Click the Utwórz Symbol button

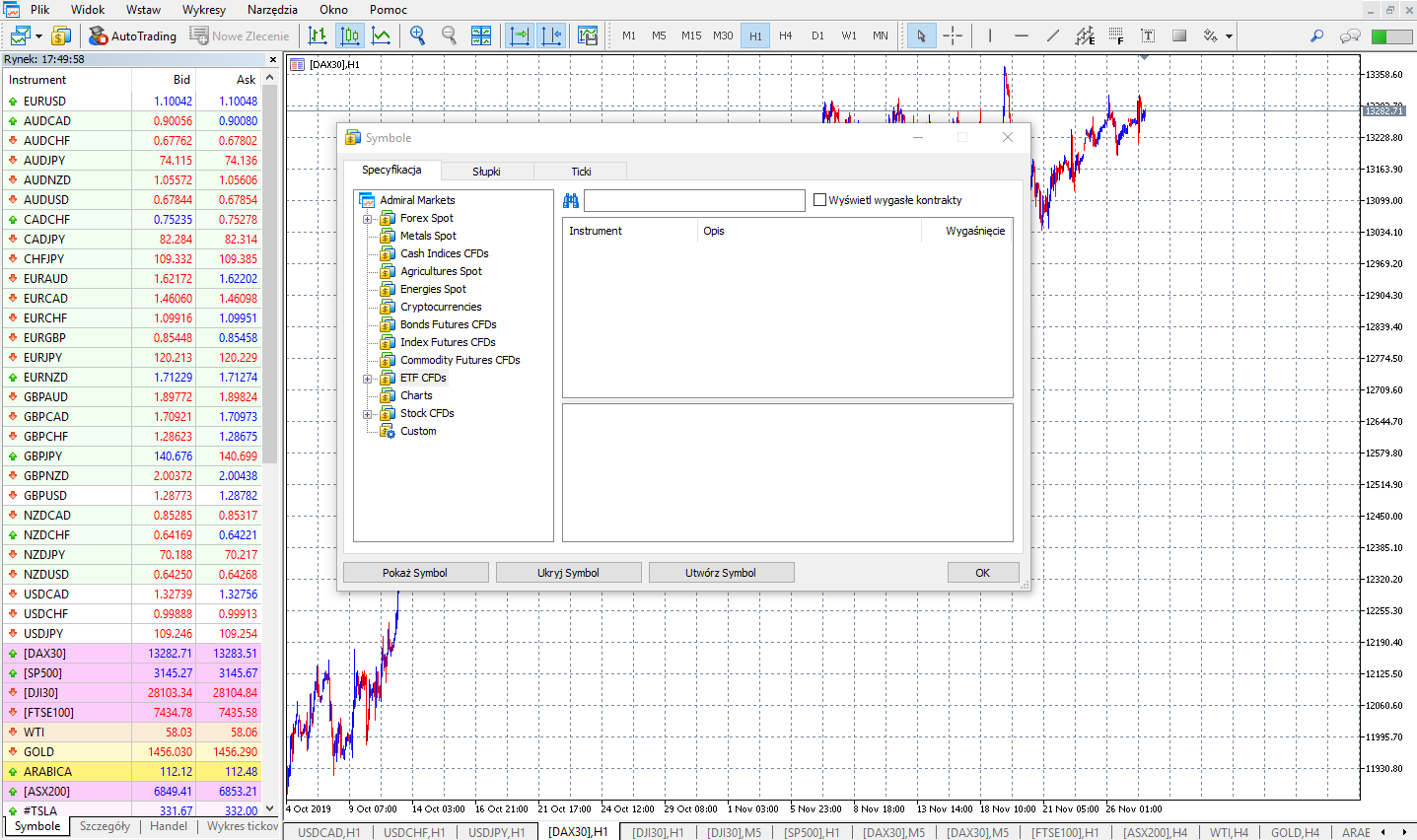[x=721, y=573]
